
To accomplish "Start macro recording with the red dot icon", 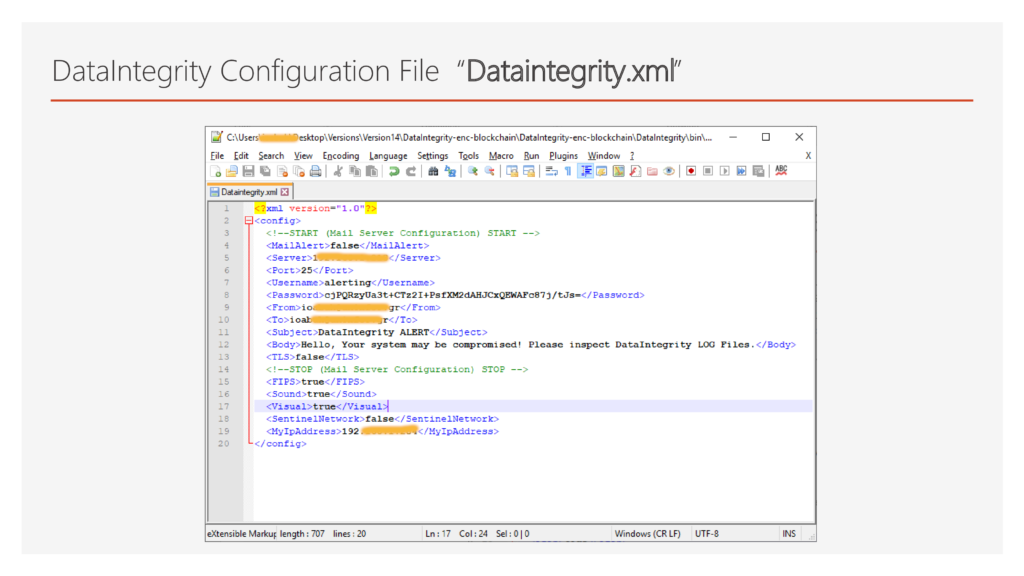I will 690,172.
